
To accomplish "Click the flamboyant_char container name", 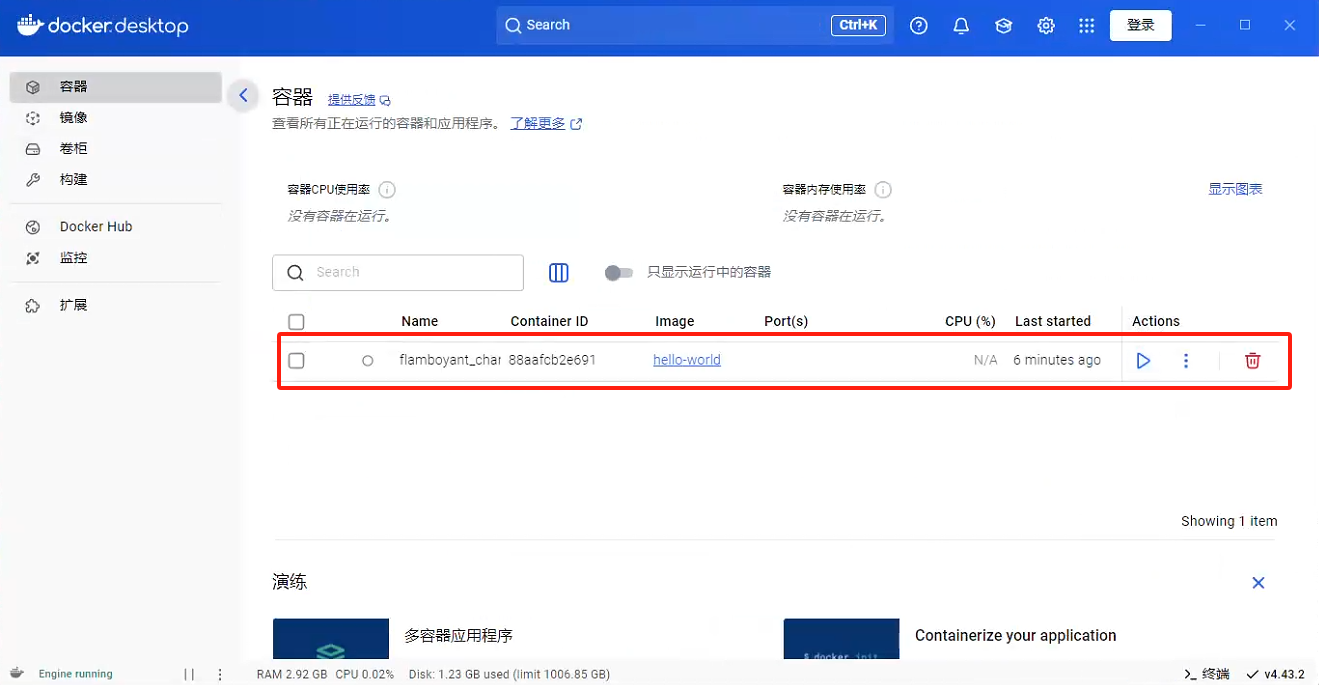I will pos(450,360).
